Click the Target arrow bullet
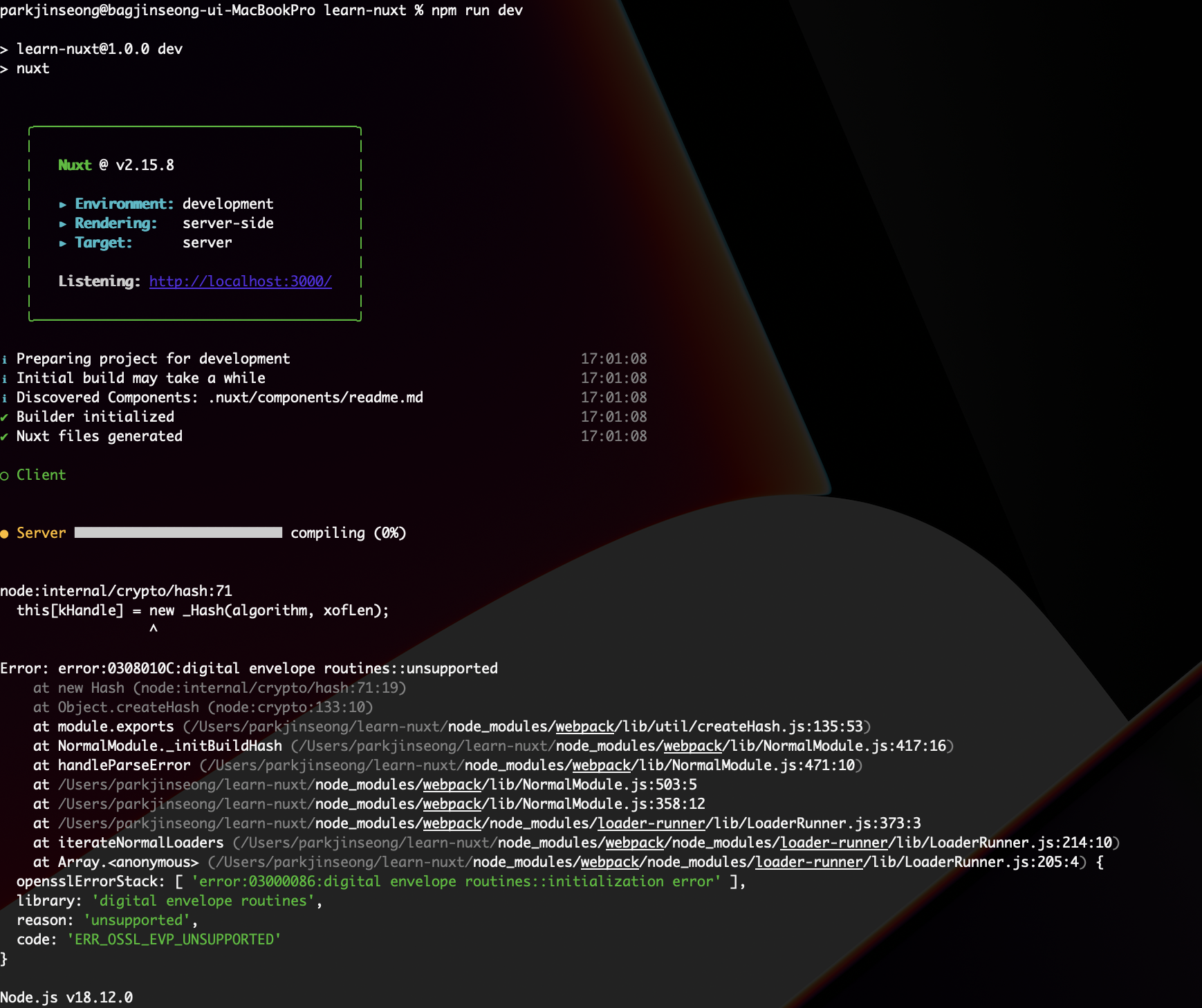 point(63,243)
